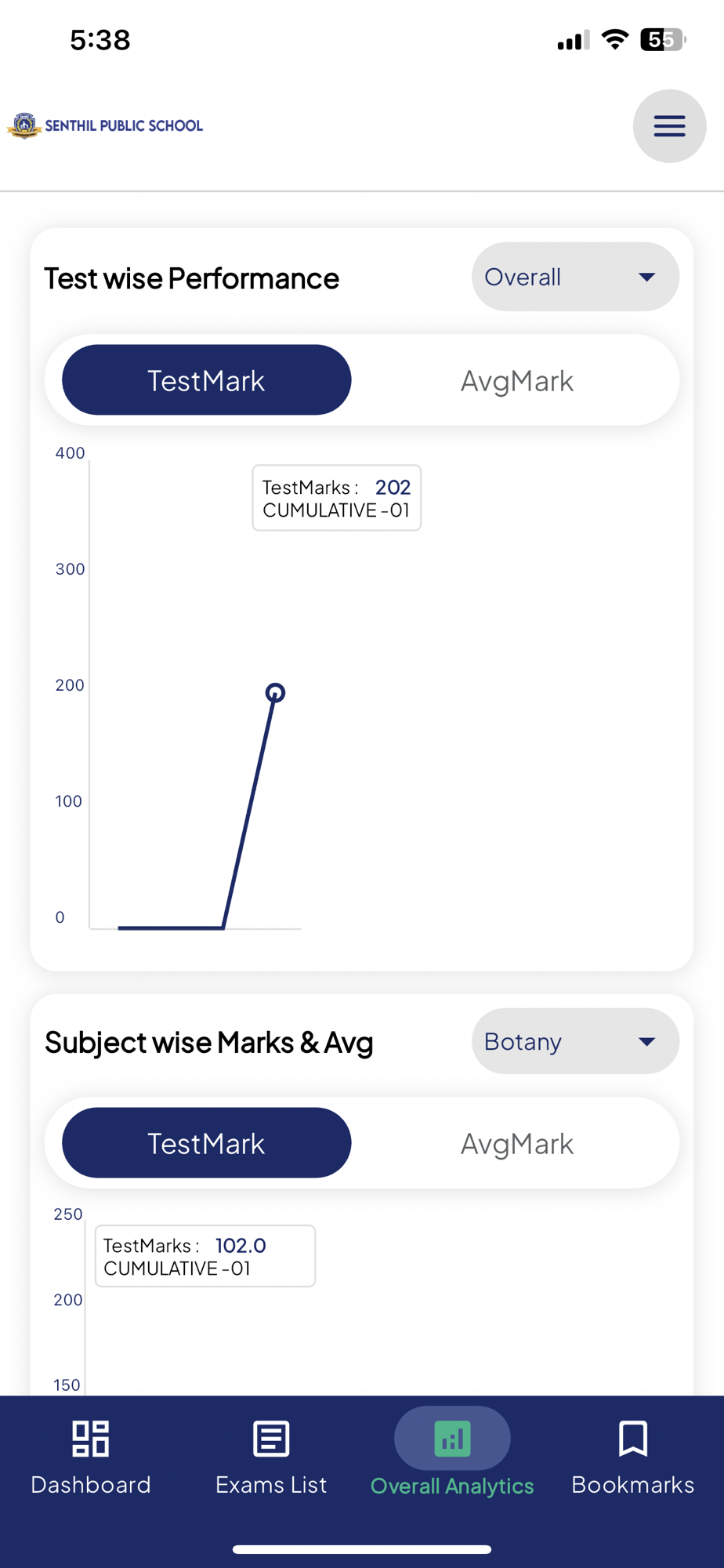This screenshot has width=724, height=1568.
Task: Select TestMark in Test wise Performance
Action: pos(206,380)
